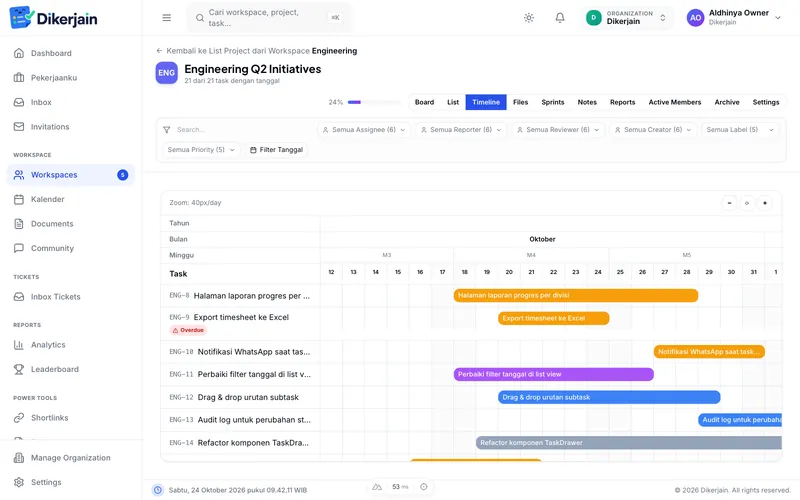Click the gray Refactor komponen TaskDrawer bar
The image size is (800, 500).
[629, 443]
